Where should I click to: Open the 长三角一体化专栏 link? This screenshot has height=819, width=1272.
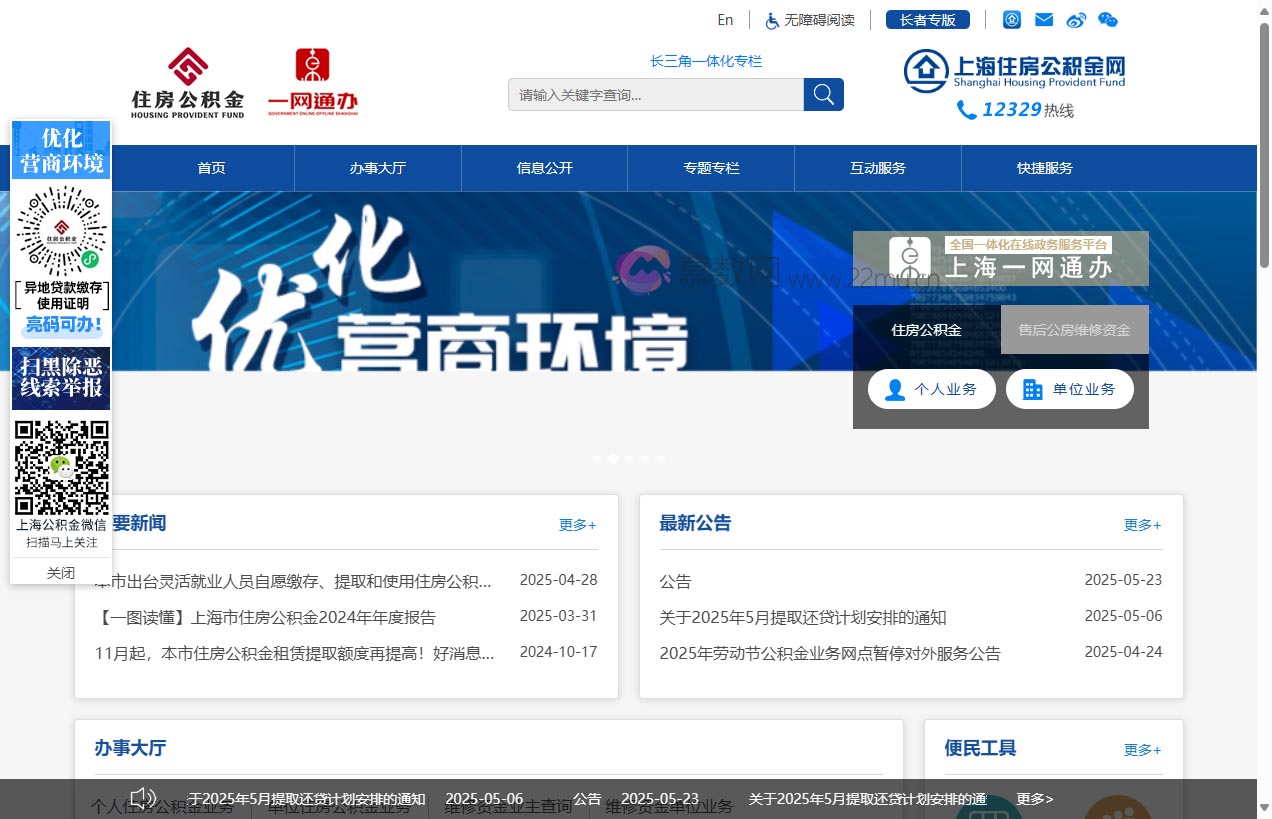coord(705,61)
